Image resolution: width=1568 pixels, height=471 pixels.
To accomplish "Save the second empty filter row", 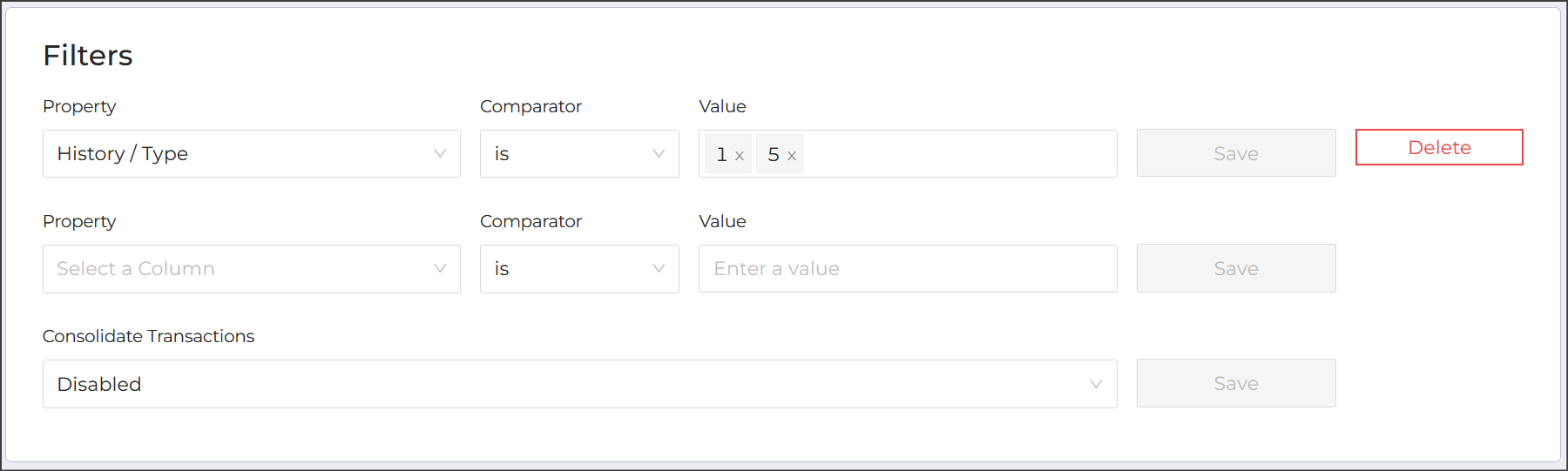I will point(1236,268).
